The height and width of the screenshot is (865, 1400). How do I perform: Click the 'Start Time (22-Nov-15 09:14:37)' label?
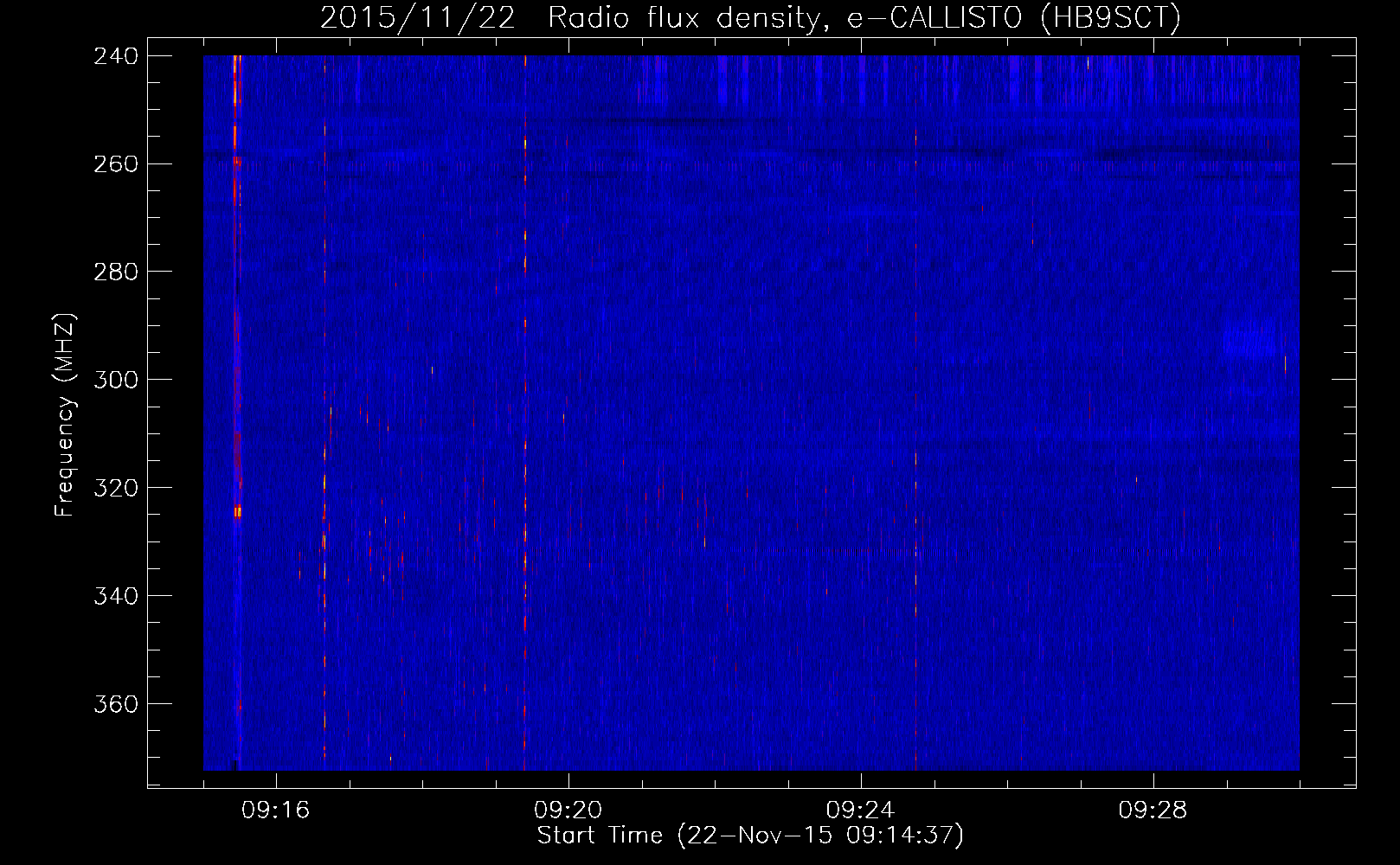(x=750, y=836)
